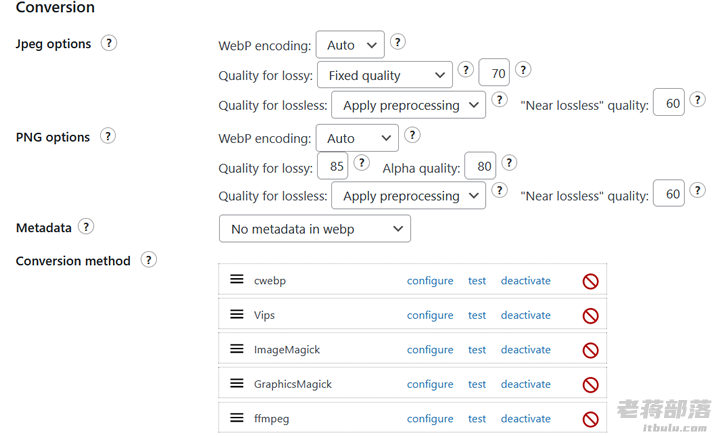Click the drag handle for ImageMagick
Screen dimensions: 720x436
click(x=237, y=349)
